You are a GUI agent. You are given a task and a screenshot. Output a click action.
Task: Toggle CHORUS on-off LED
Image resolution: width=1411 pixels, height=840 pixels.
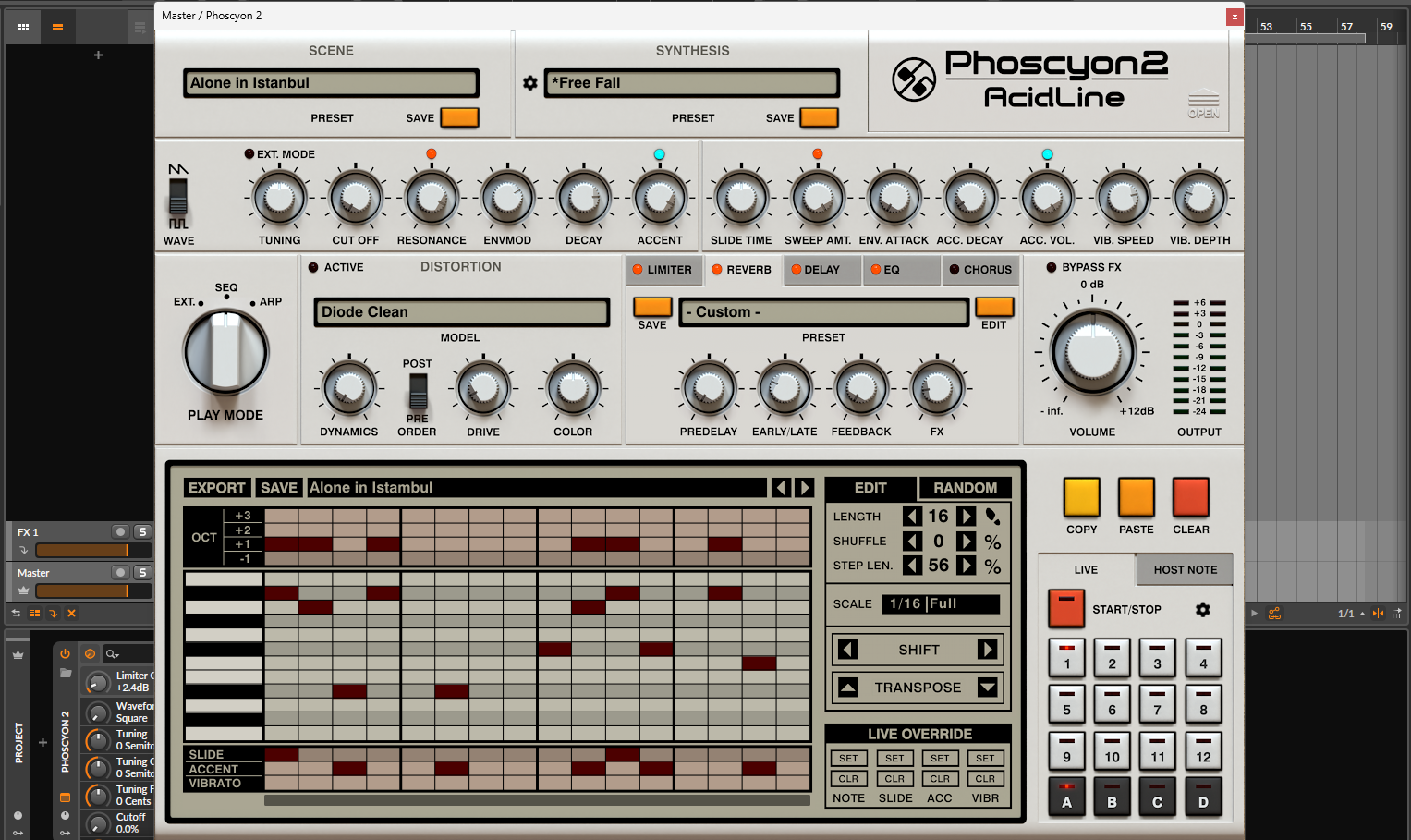pyautogui.click(x=955, y=270)
